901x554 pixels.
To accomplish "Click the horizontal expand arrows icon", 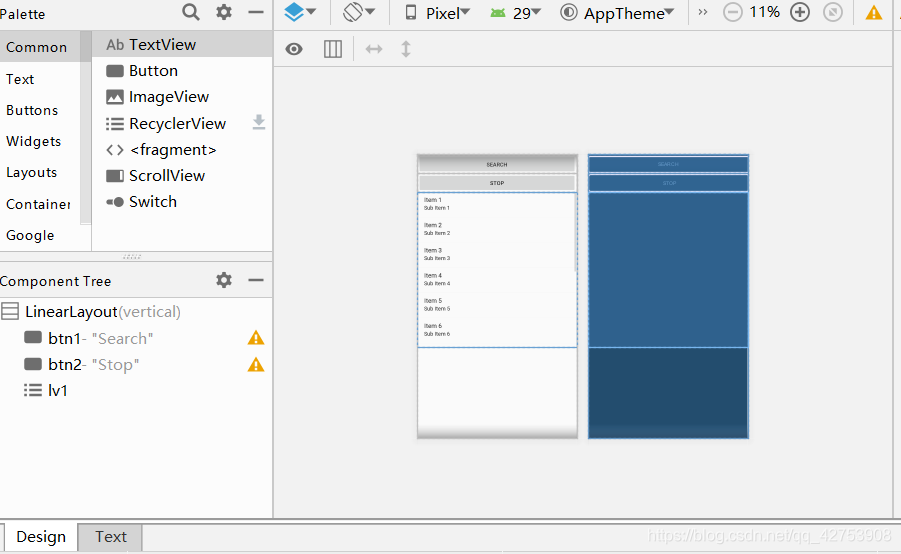I will (x=374, y=49).
